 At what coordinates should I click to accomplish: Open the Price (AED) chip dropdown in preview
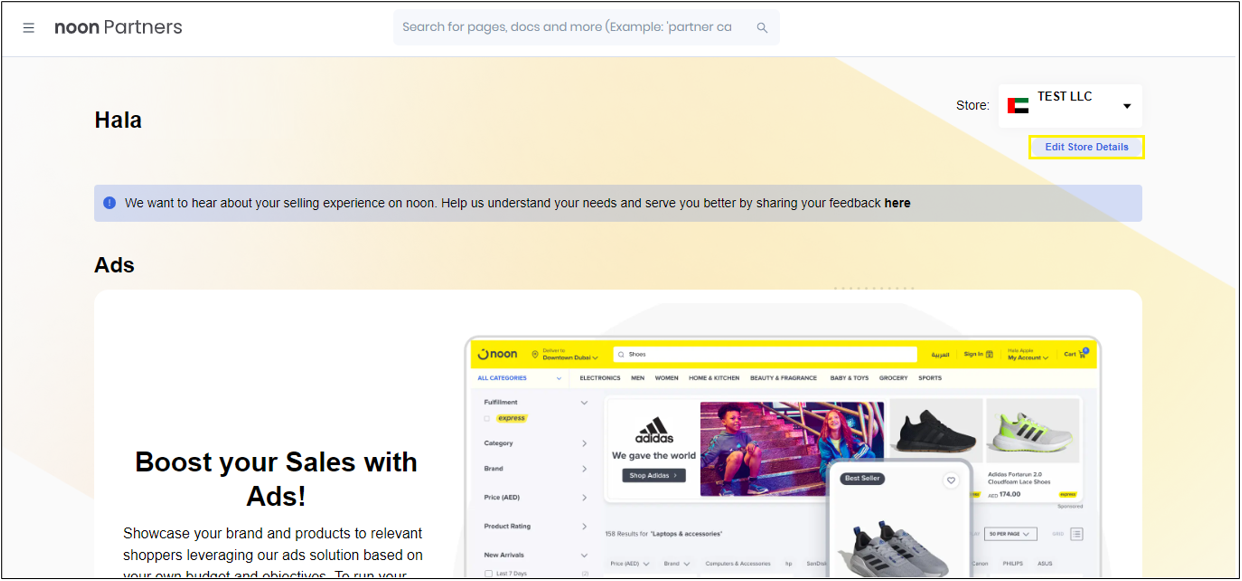[630, 564]
